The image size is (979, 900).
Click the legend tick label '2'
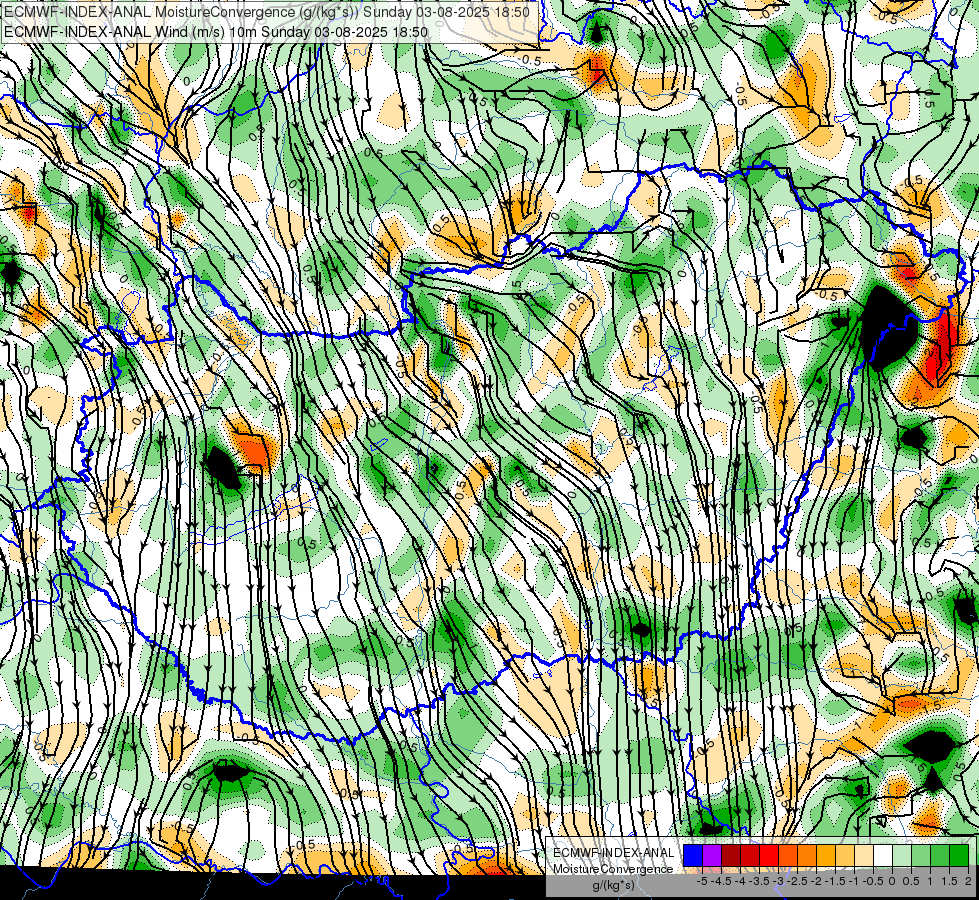pos(968,881)
